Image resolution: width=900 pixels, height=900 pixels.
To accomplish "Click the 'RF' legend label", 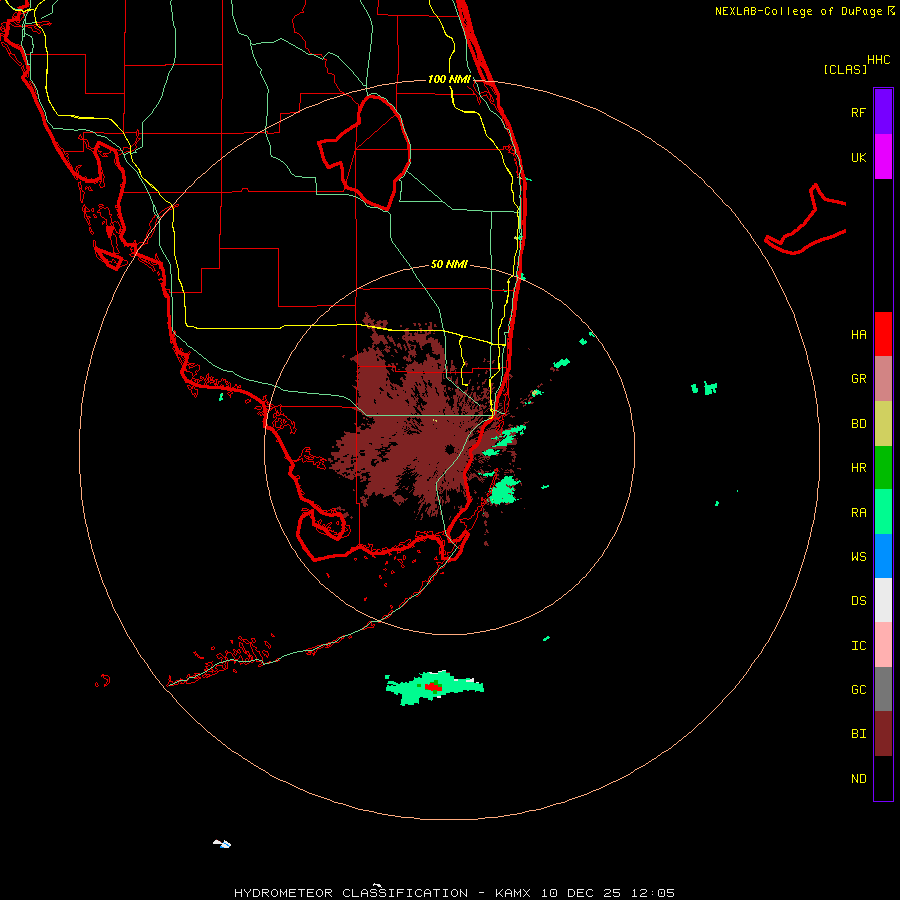I will (858, 112).
